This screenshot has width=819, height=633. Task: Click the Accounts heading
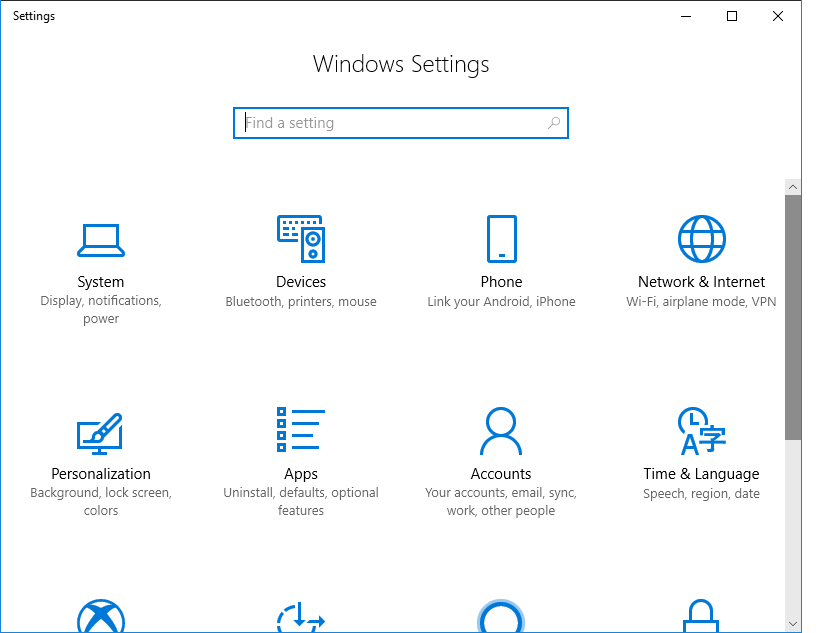pyautogui.click(x=501, y=474)
